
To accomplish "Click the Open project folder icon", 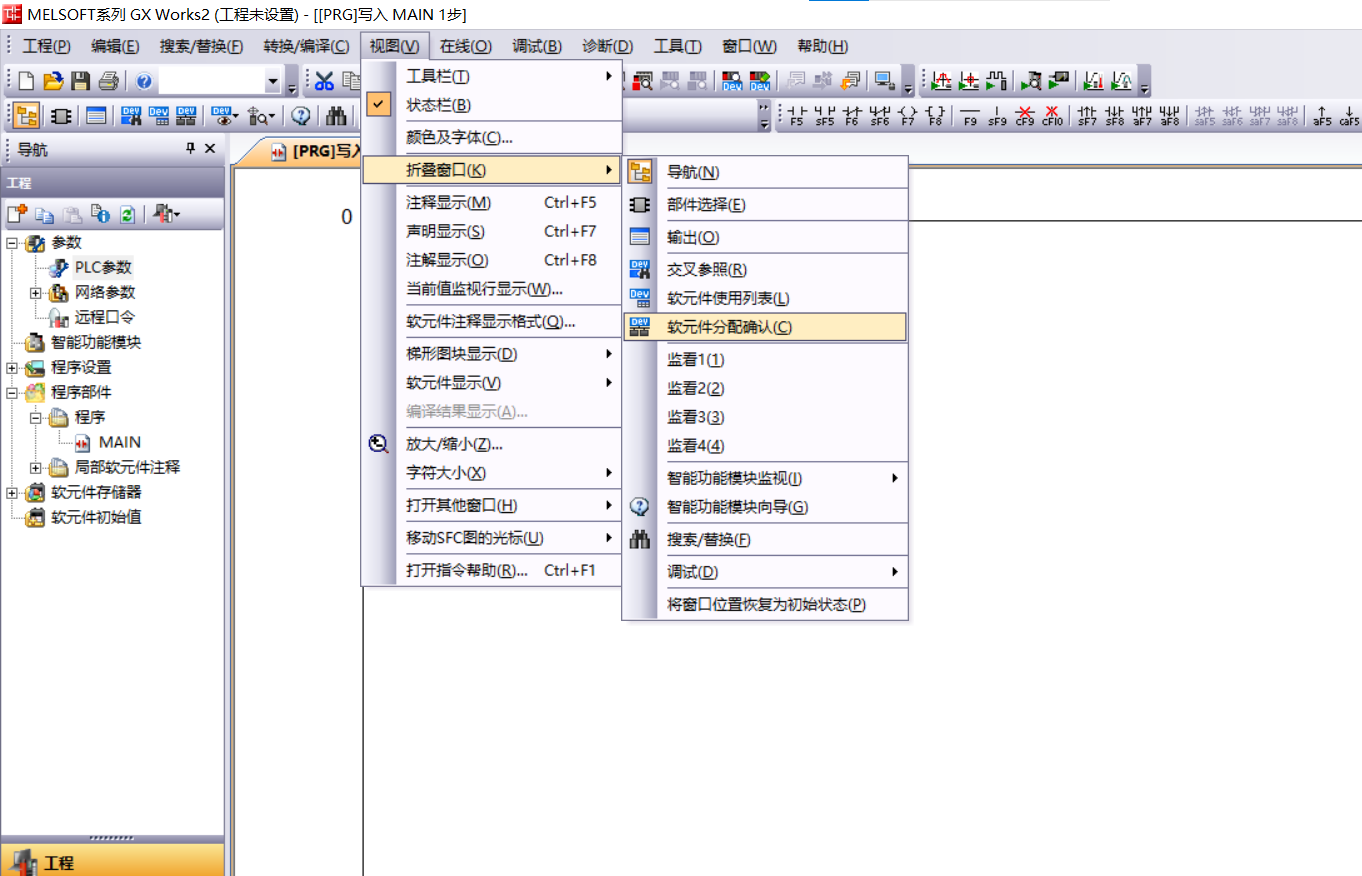I will coord(53,81).
